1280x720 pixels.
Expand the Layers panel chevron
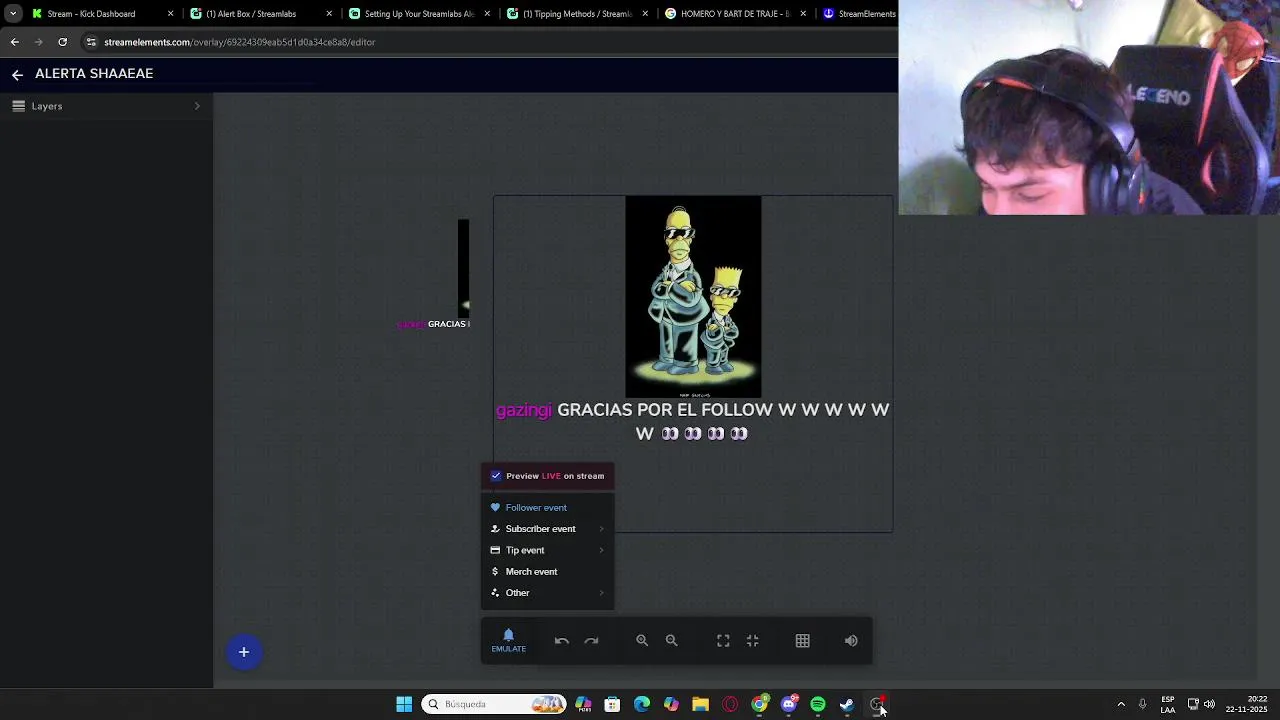pos(197,106)
